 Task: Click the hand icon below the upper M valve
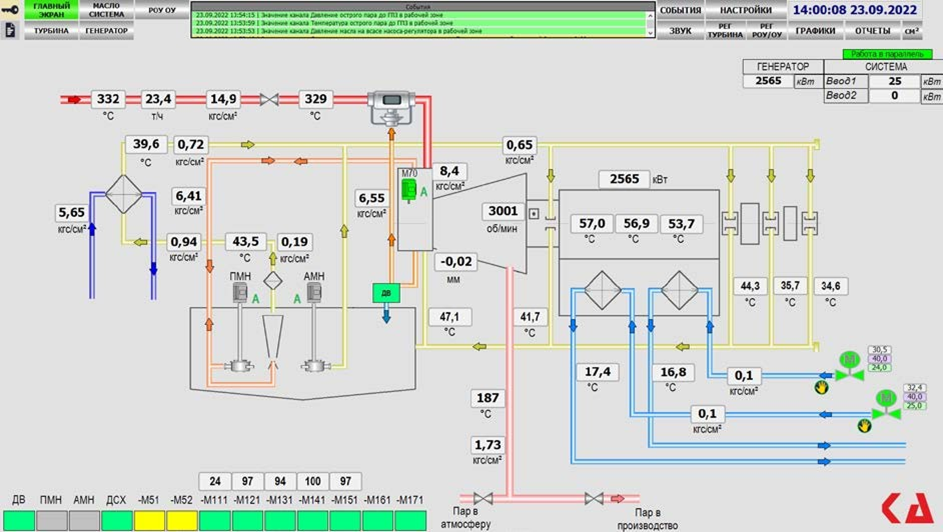coord(822,388)
